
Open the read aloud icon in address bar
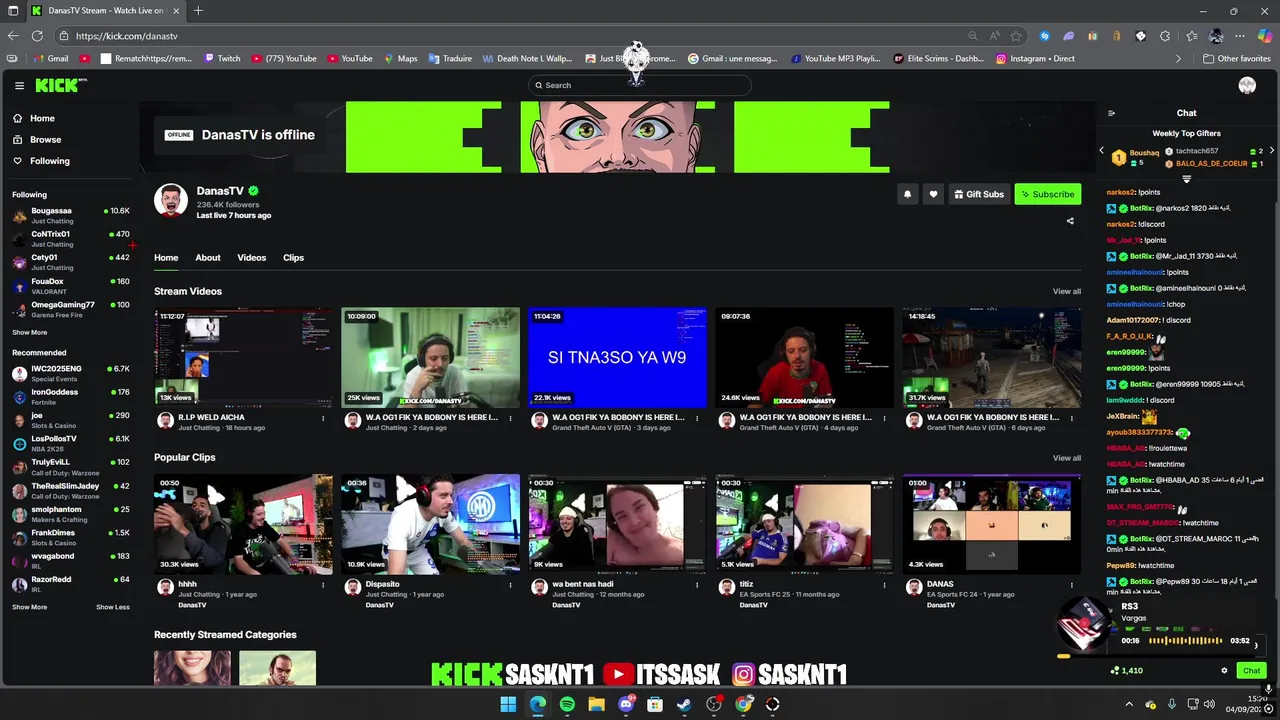pos(994,36)
